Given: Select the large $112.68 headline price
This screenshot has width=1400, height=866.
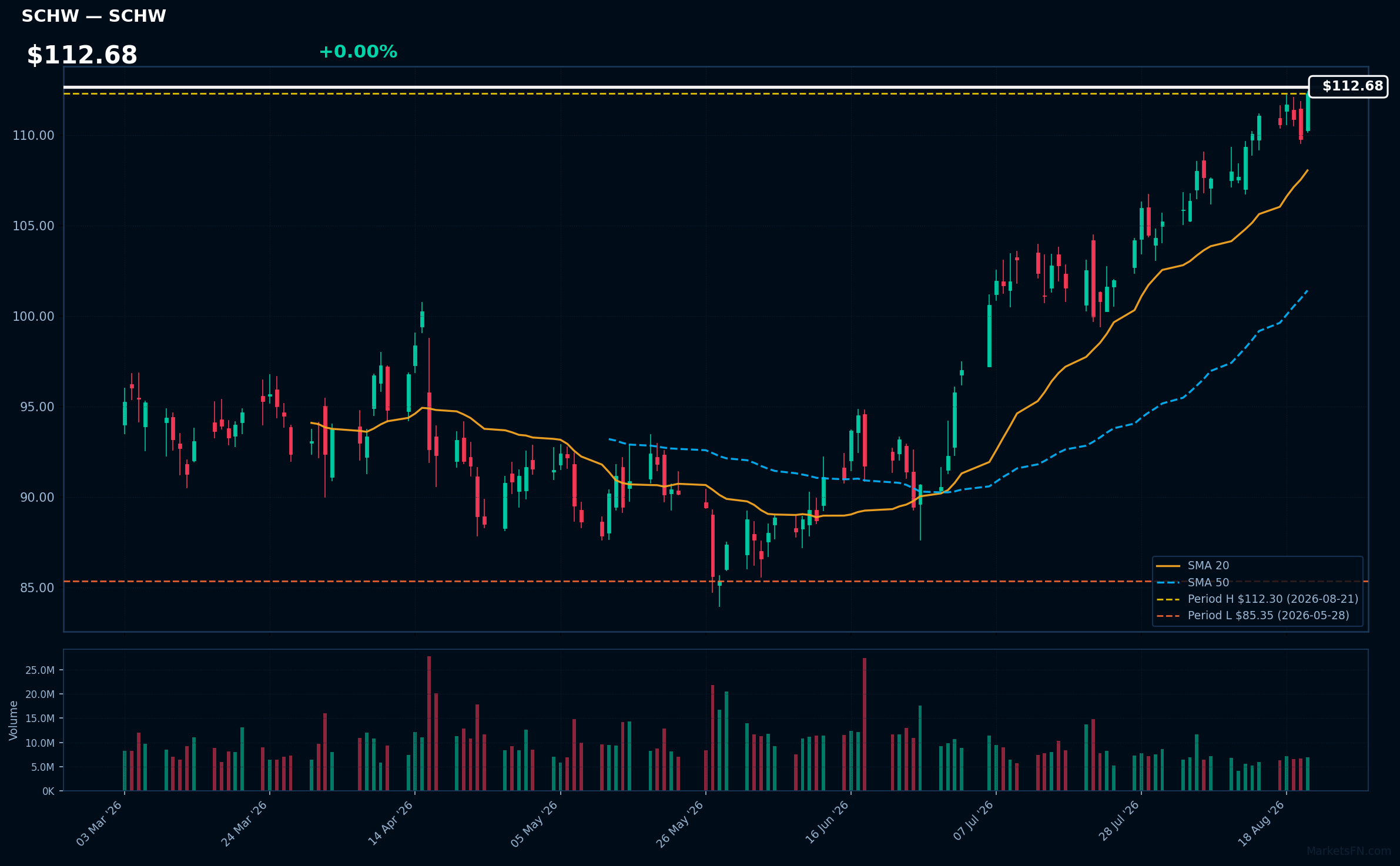Looking at the screenshot, I should point(82,55).
